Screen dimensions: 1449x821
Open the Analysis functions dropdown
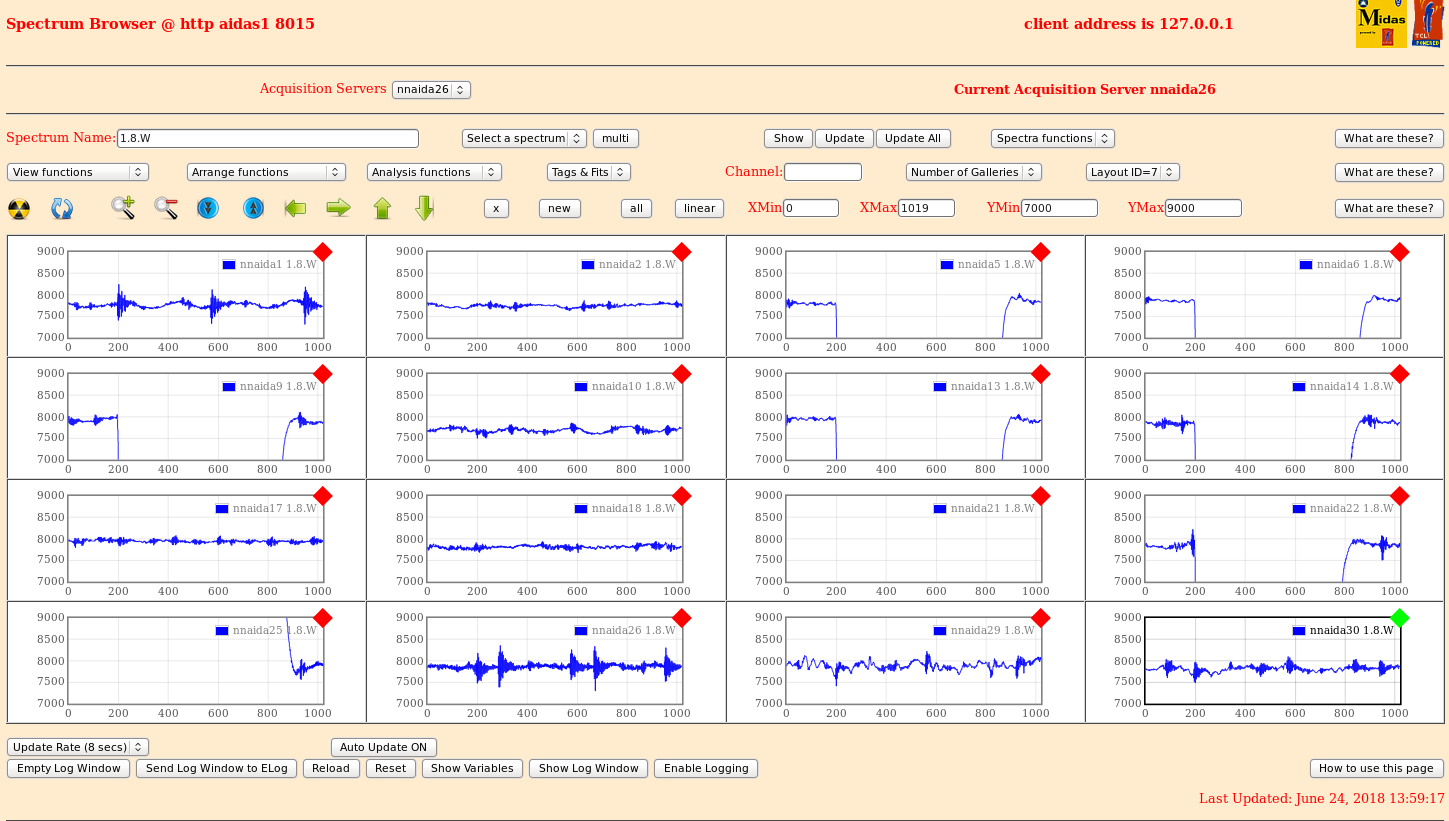(434, 172)
